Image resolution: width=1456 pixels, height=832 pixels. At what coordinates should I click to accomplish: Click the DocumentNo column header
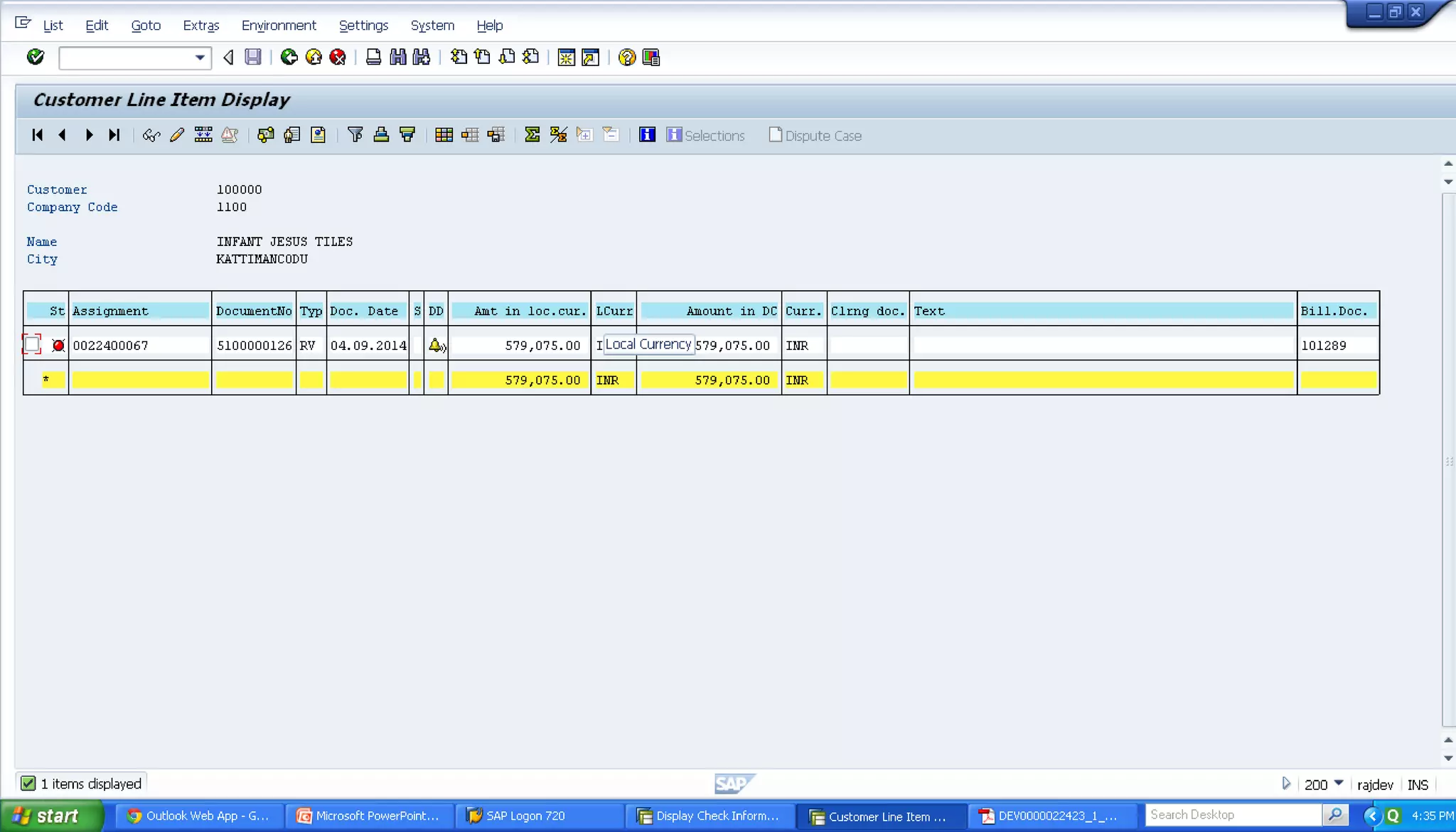pyautogui.click(x=254, y=311)
